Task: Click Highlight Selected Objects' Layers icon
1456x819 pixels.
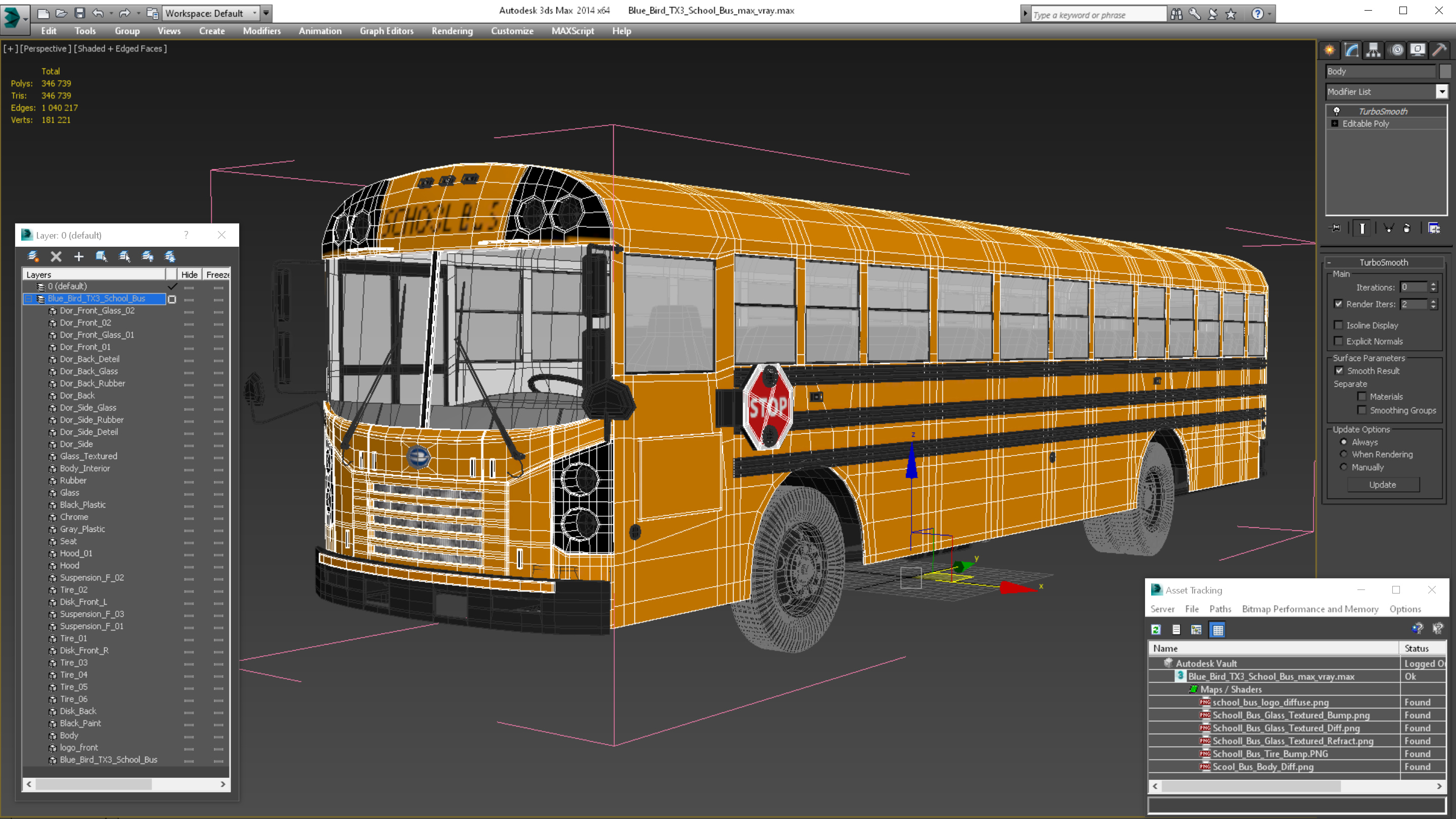Action: (x=124, y=257)
